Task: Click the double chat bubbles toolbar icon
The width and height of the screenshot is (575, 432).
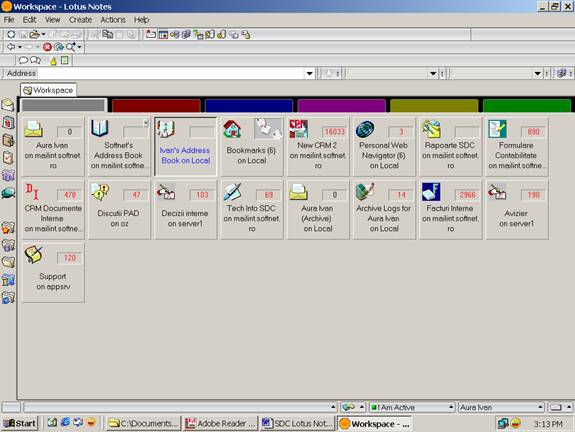Action: [x=35, y=60]
